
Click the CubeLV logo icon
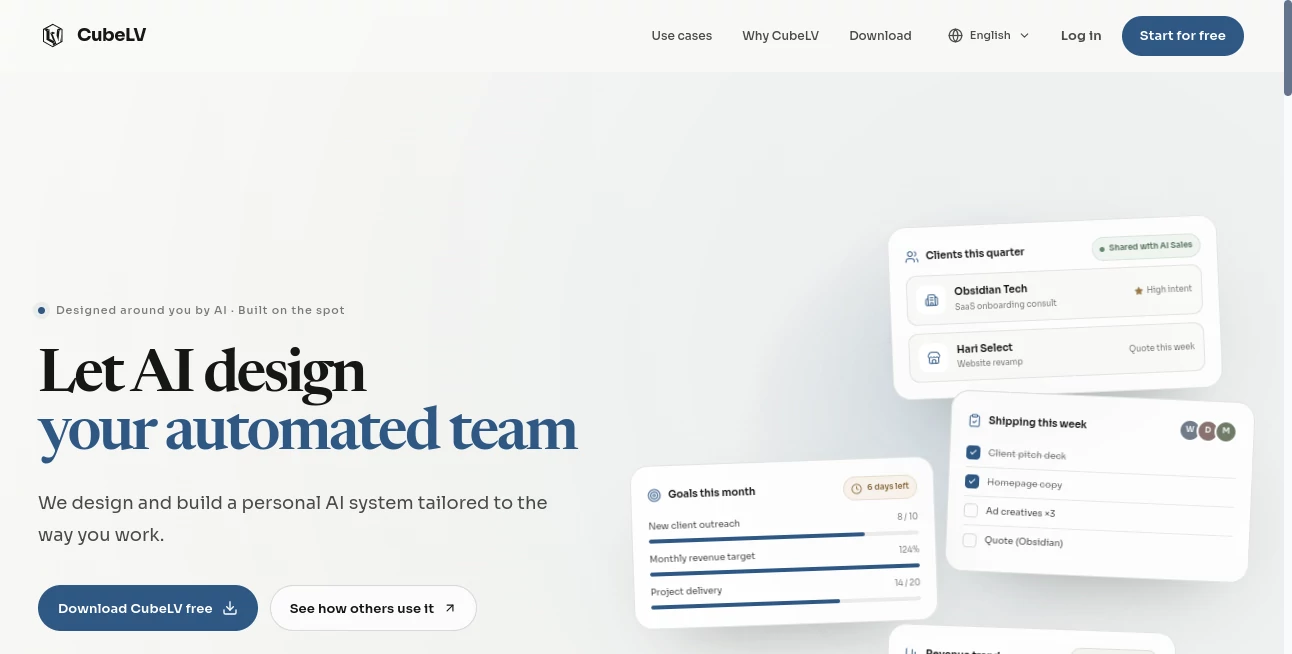click(53, 36)
